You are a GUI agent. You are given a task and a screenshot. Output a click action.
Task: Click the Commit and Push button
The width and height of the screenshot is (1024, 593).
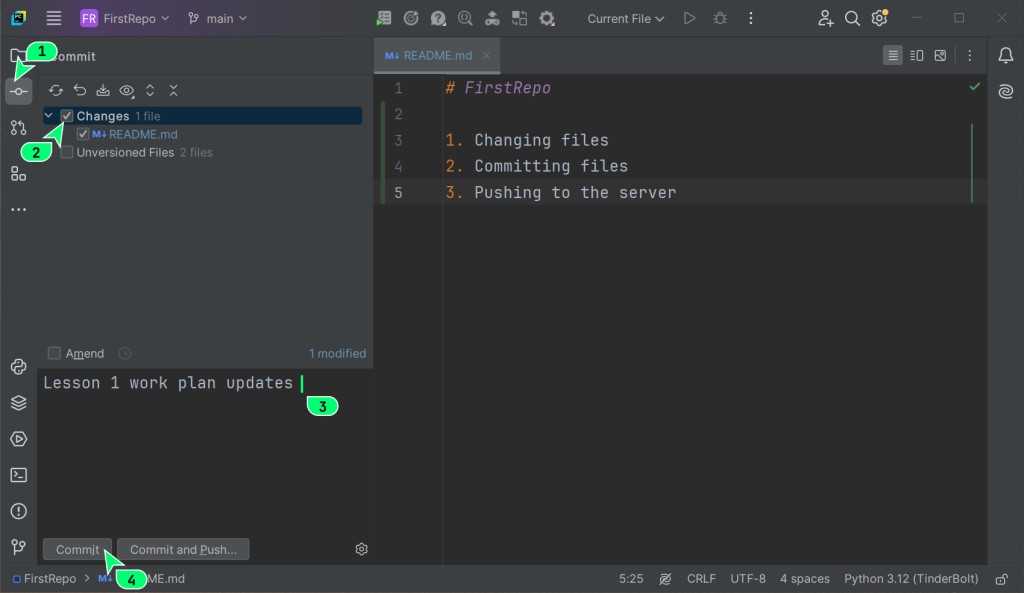pos(183,549)
